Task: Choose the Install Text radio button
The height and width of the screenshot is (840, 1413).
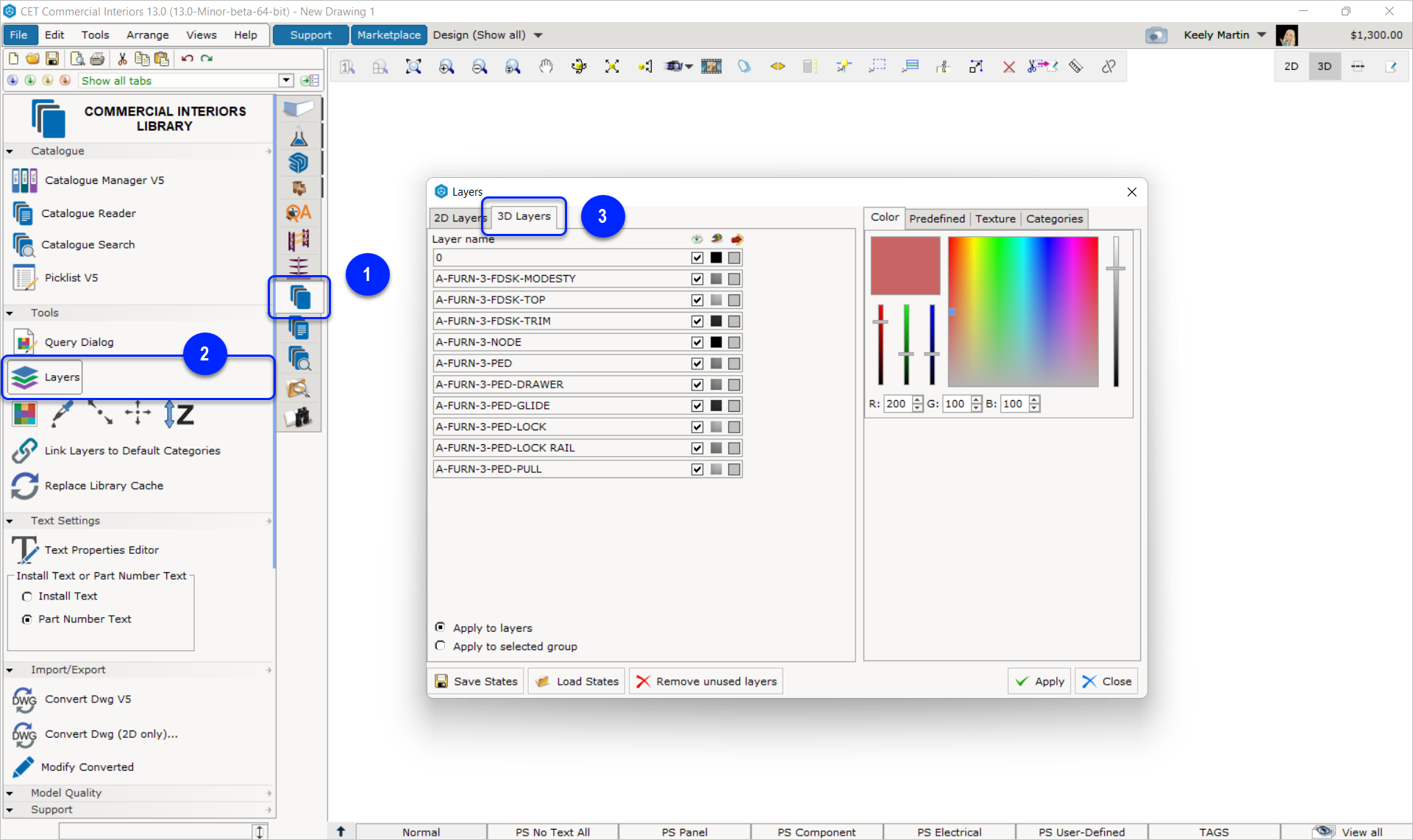Action: point(28,596)
